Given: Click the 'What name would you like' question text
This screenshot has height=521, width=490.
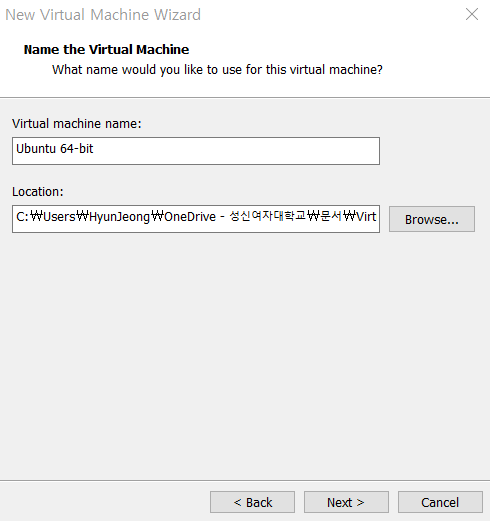Looking at the screenshot, I should (x=217, y=70).
